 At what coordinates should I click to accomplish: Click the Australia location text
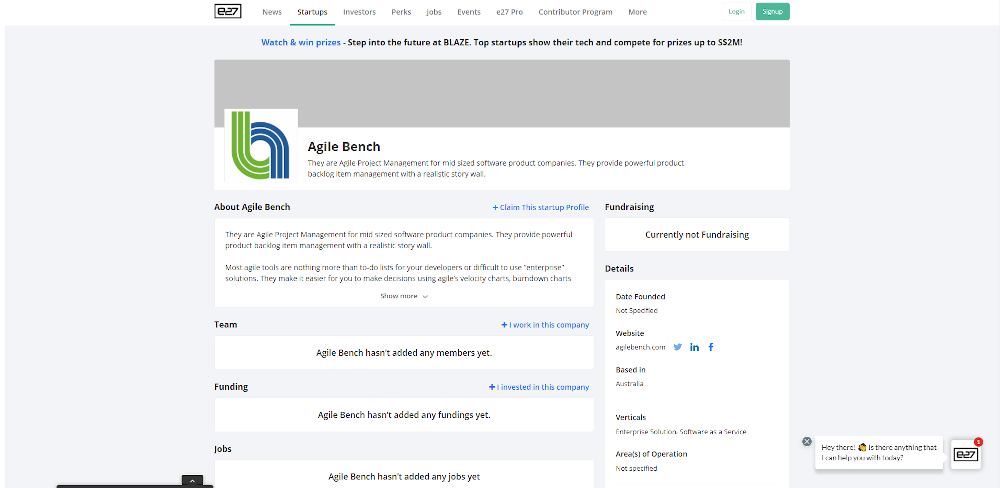tap(629, 384)
